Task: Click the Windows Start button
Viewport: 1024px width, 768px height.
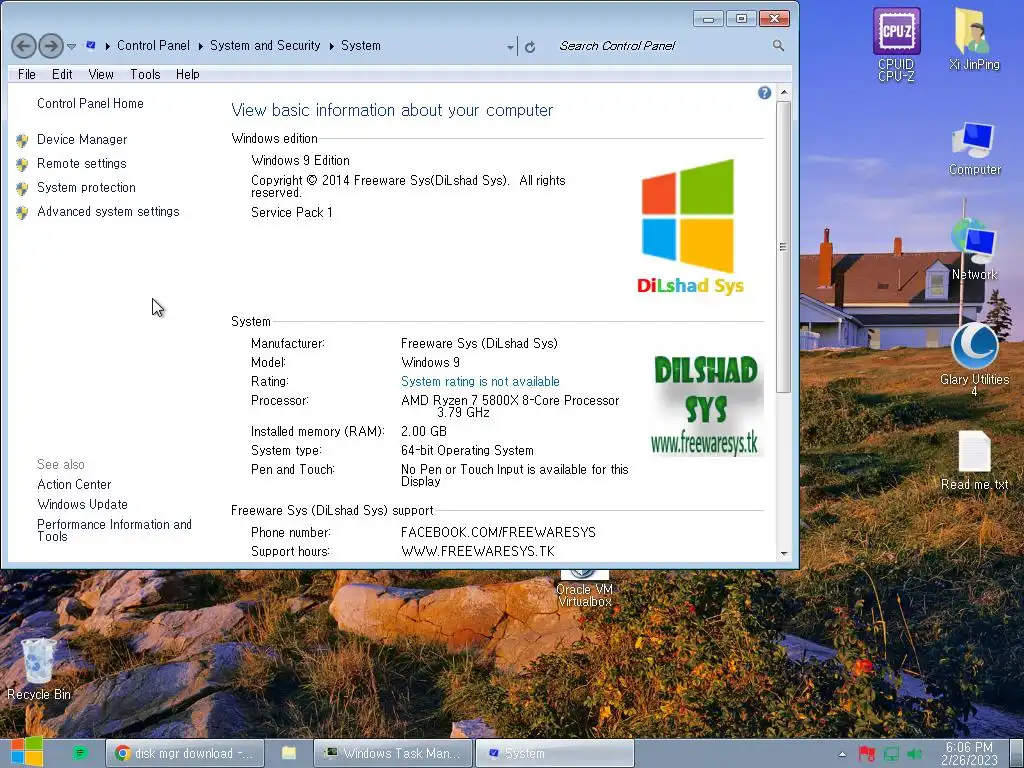Action: pos(27,752)
